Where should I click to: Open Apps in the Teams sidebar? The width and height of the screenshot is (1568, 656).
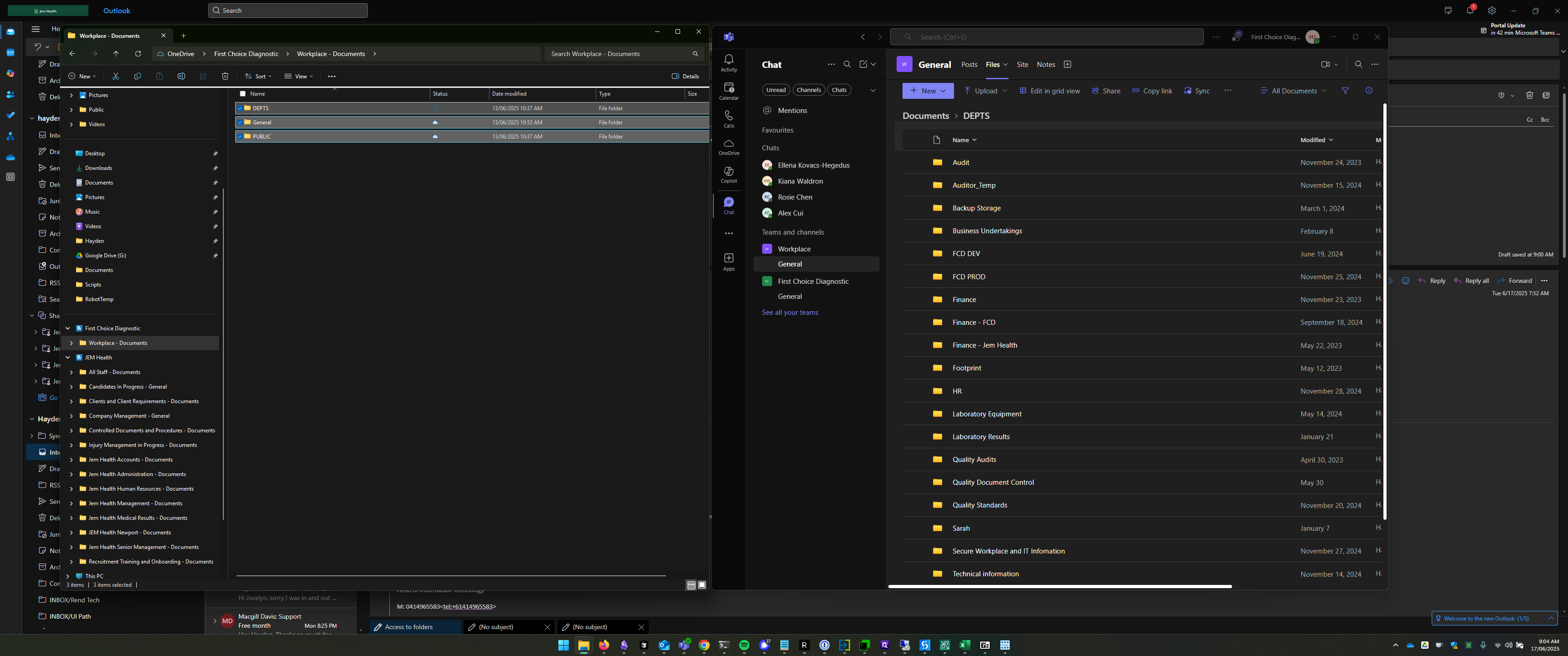click(x=728, y=262)
